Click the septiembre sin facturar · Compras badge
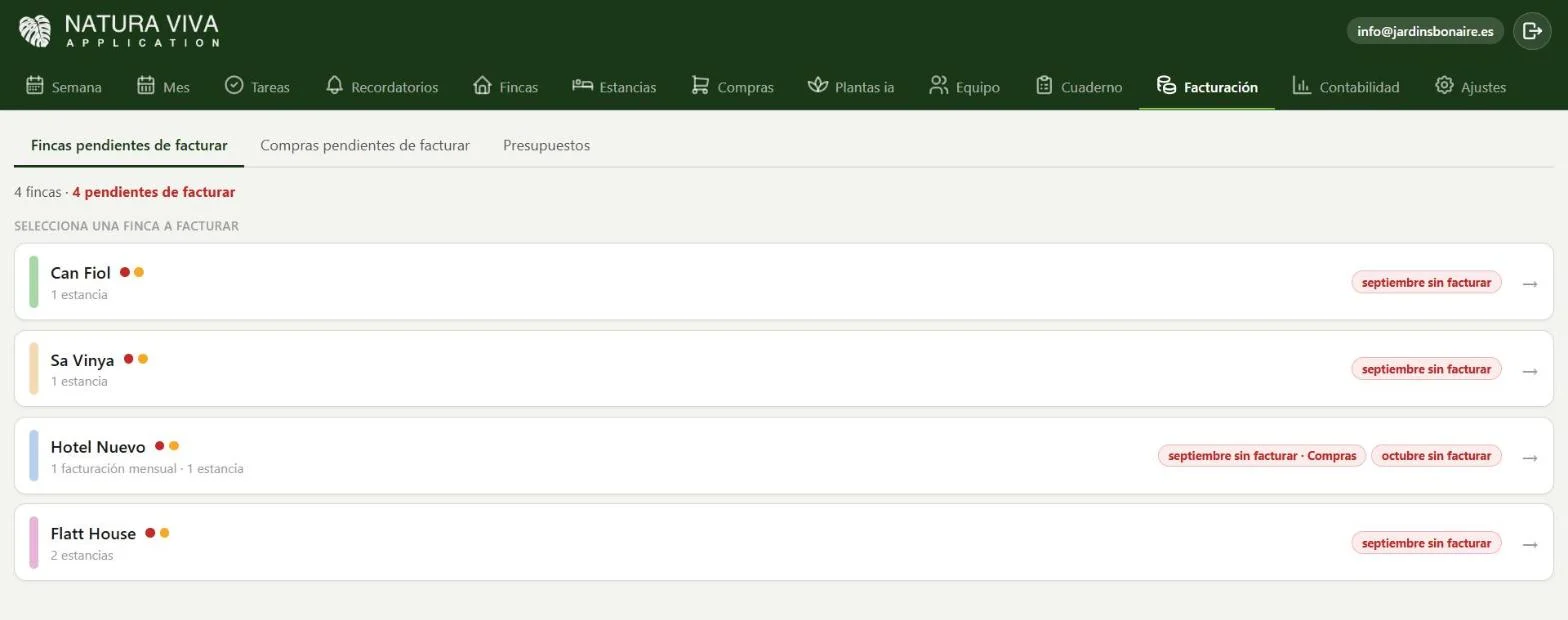Image resolution: width=1568 pixels, height=620 pixels. pos(1262,456)
